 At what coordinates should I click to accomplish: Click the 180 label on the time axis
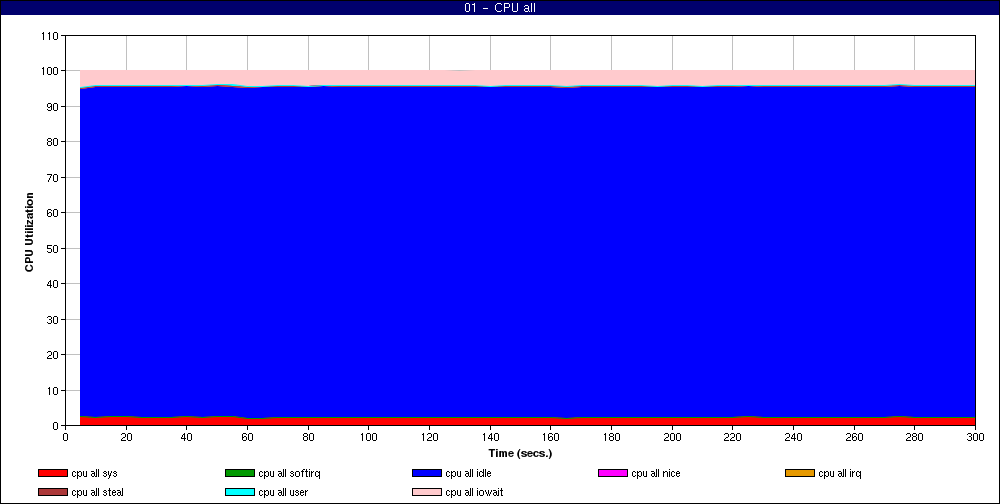pos(611,437)
